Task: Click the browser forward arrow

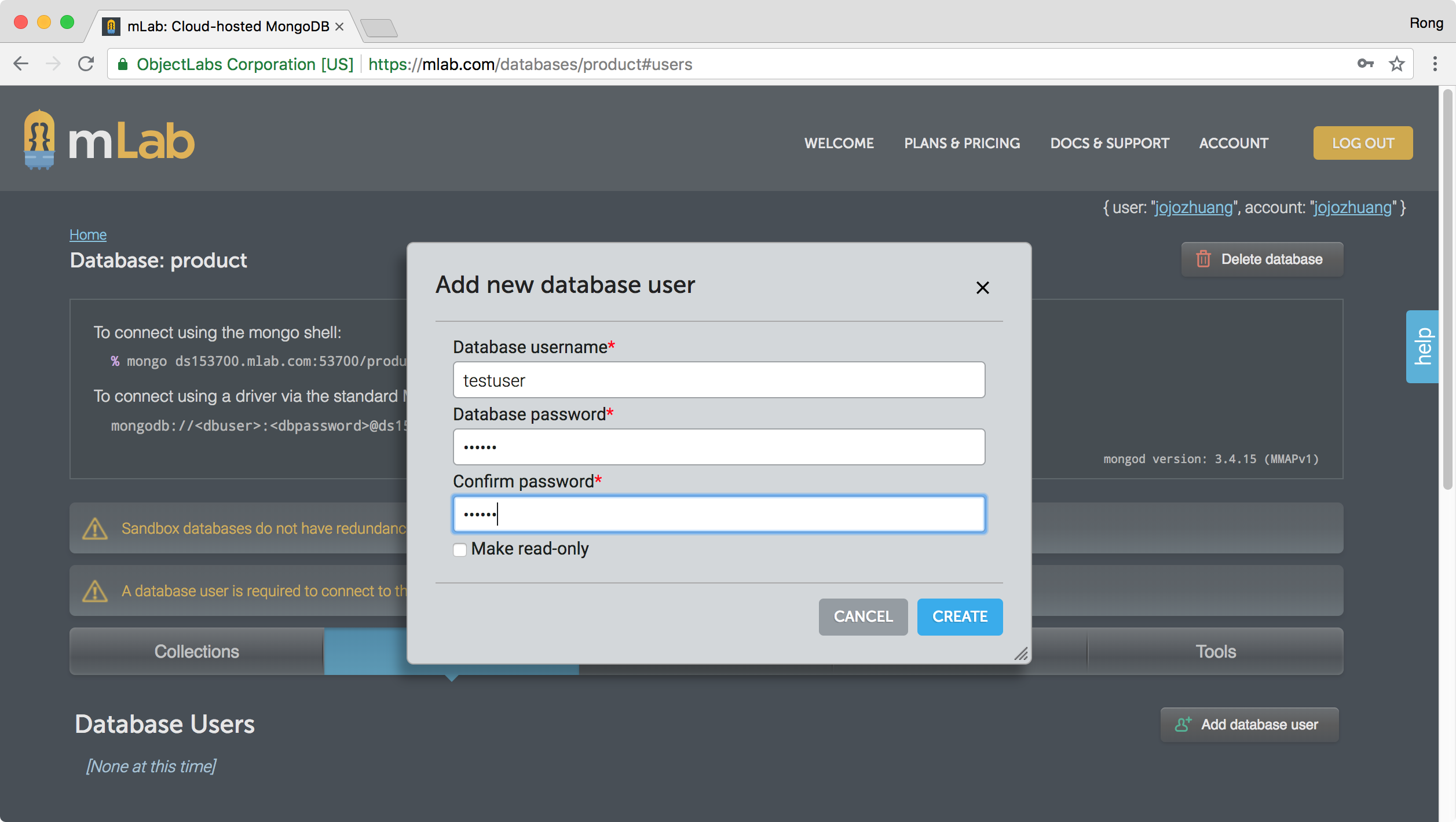Action: [53, 64]
